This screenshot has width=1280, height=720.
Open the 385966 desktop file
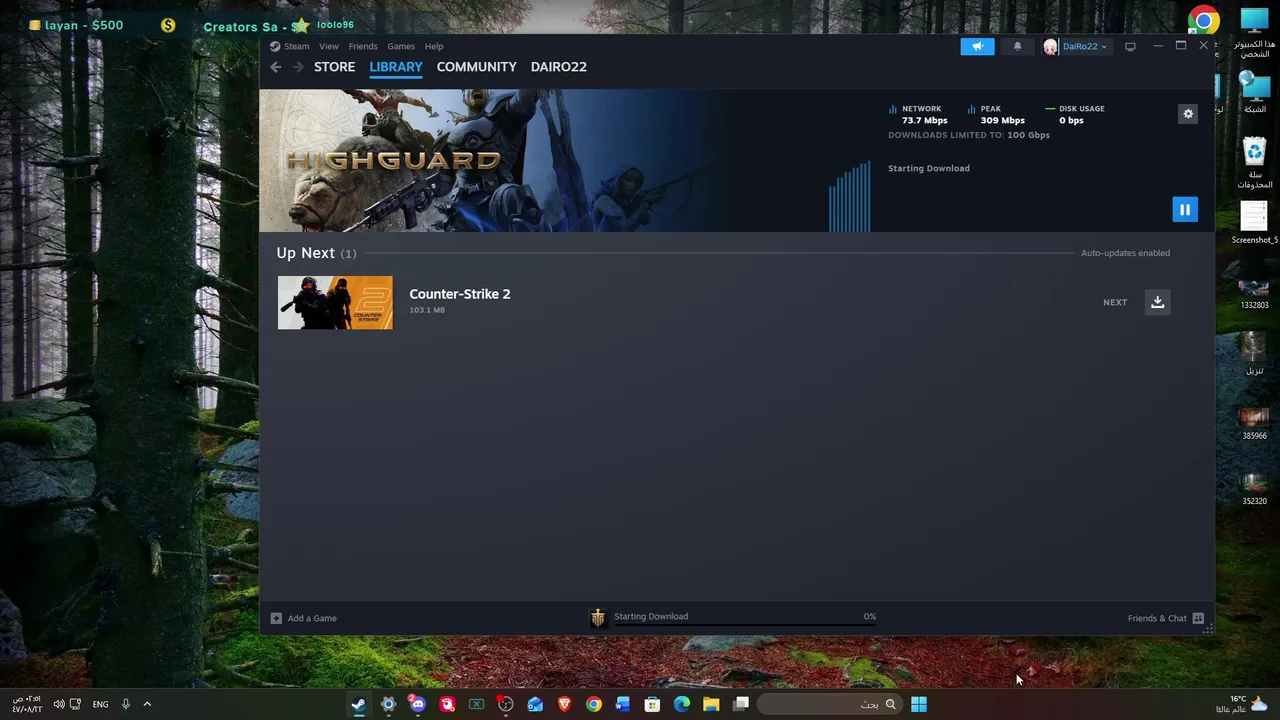1254,423
